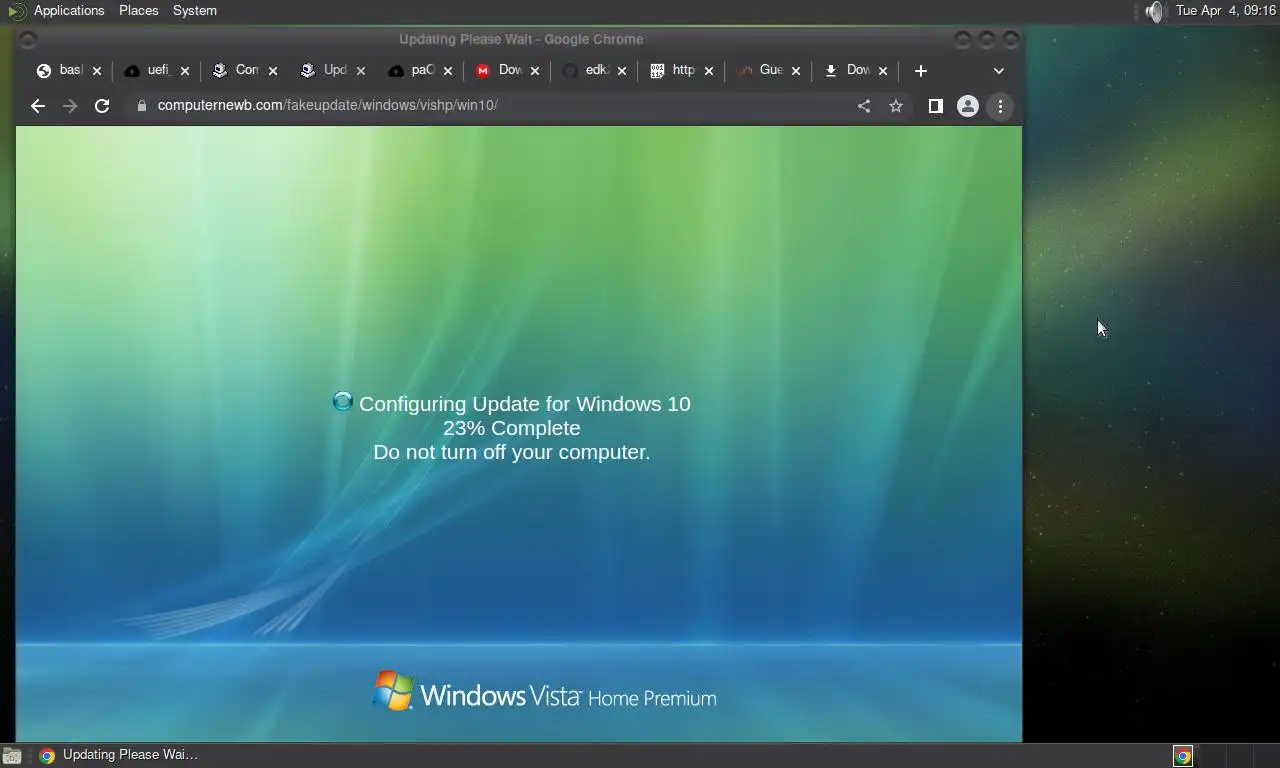Screen dimensions: 1280x768
Task: Reload the fake update page
Action: click(x=102, y=106)
